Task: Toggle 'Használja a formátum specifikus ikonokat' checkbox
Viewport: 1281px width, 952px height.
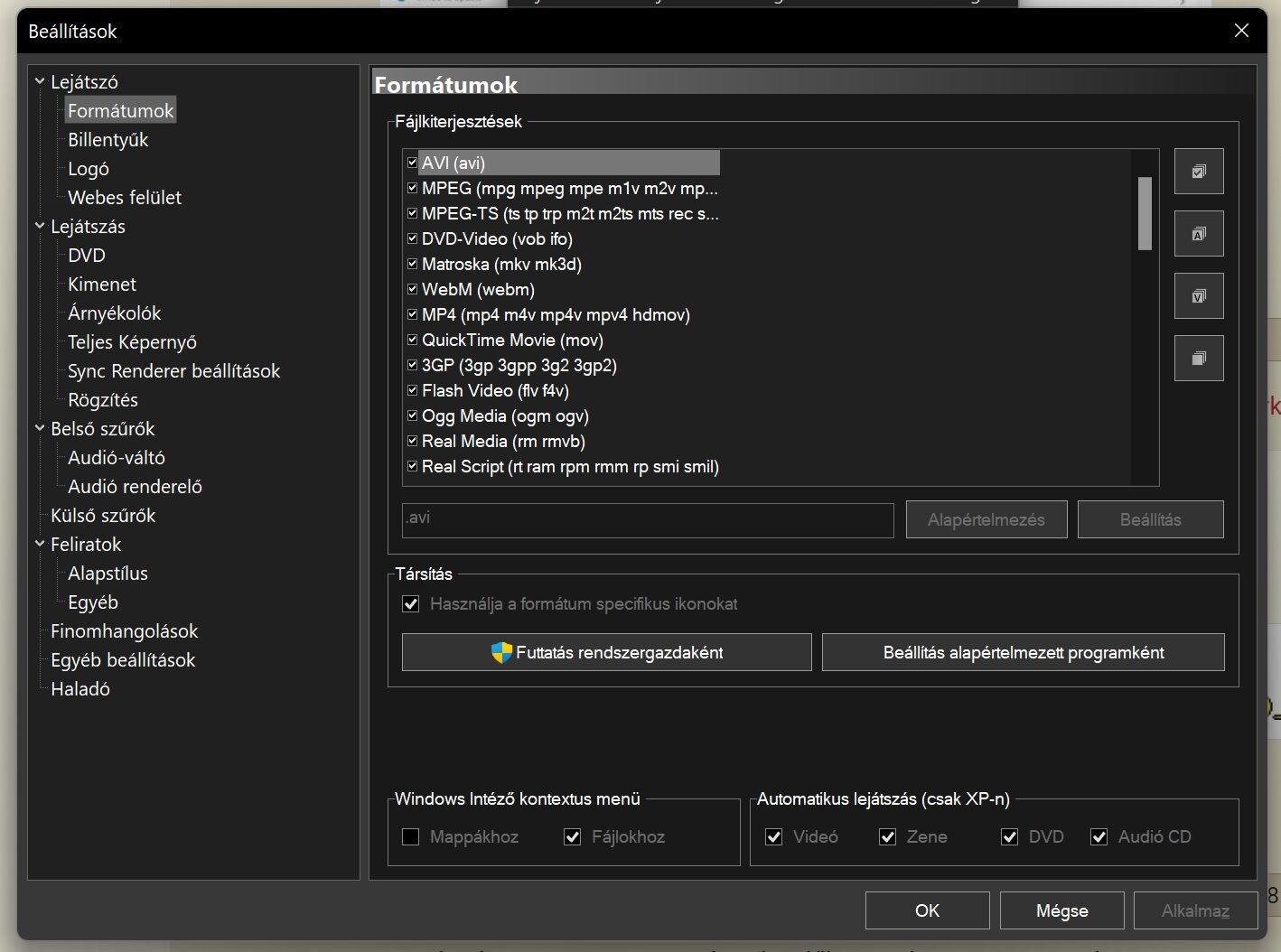Action: 411,603
